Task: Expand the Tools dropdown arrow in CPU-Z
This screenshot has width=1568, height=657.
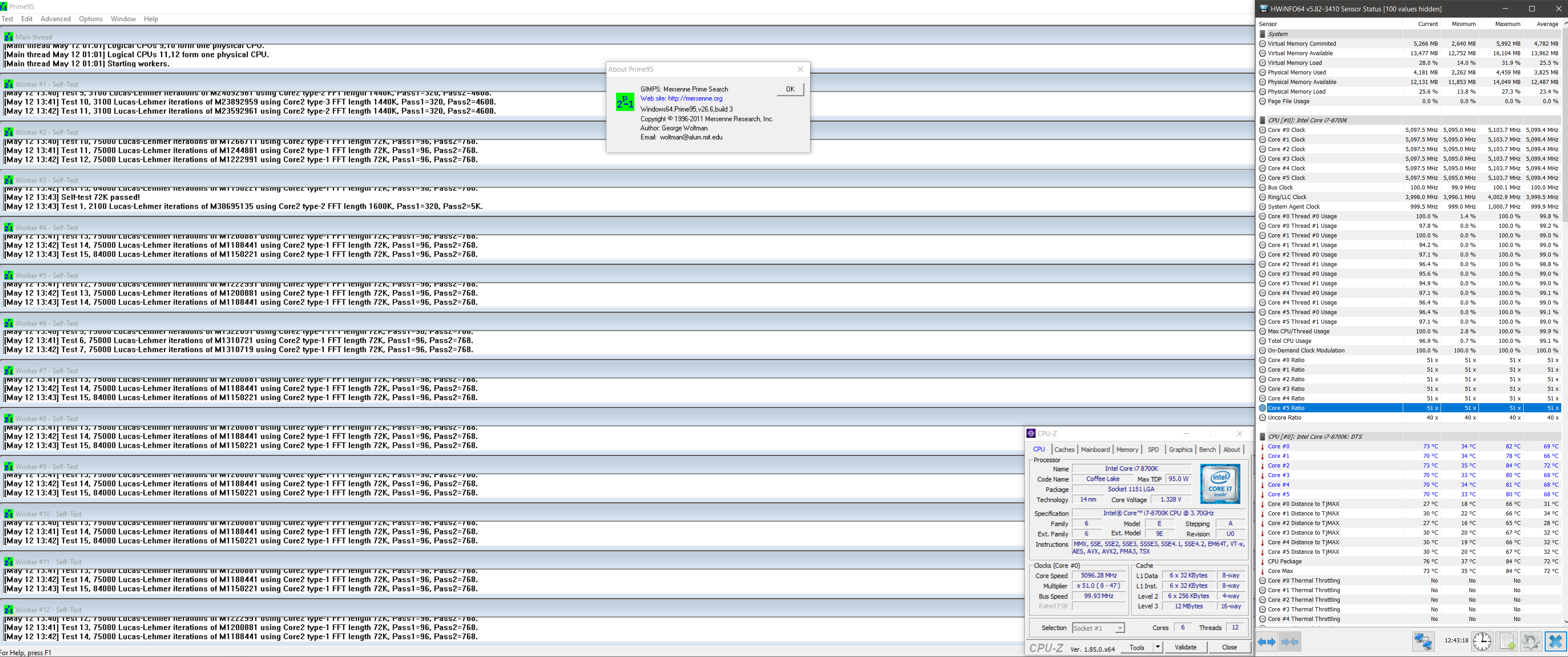Action: click(1157, 647)
